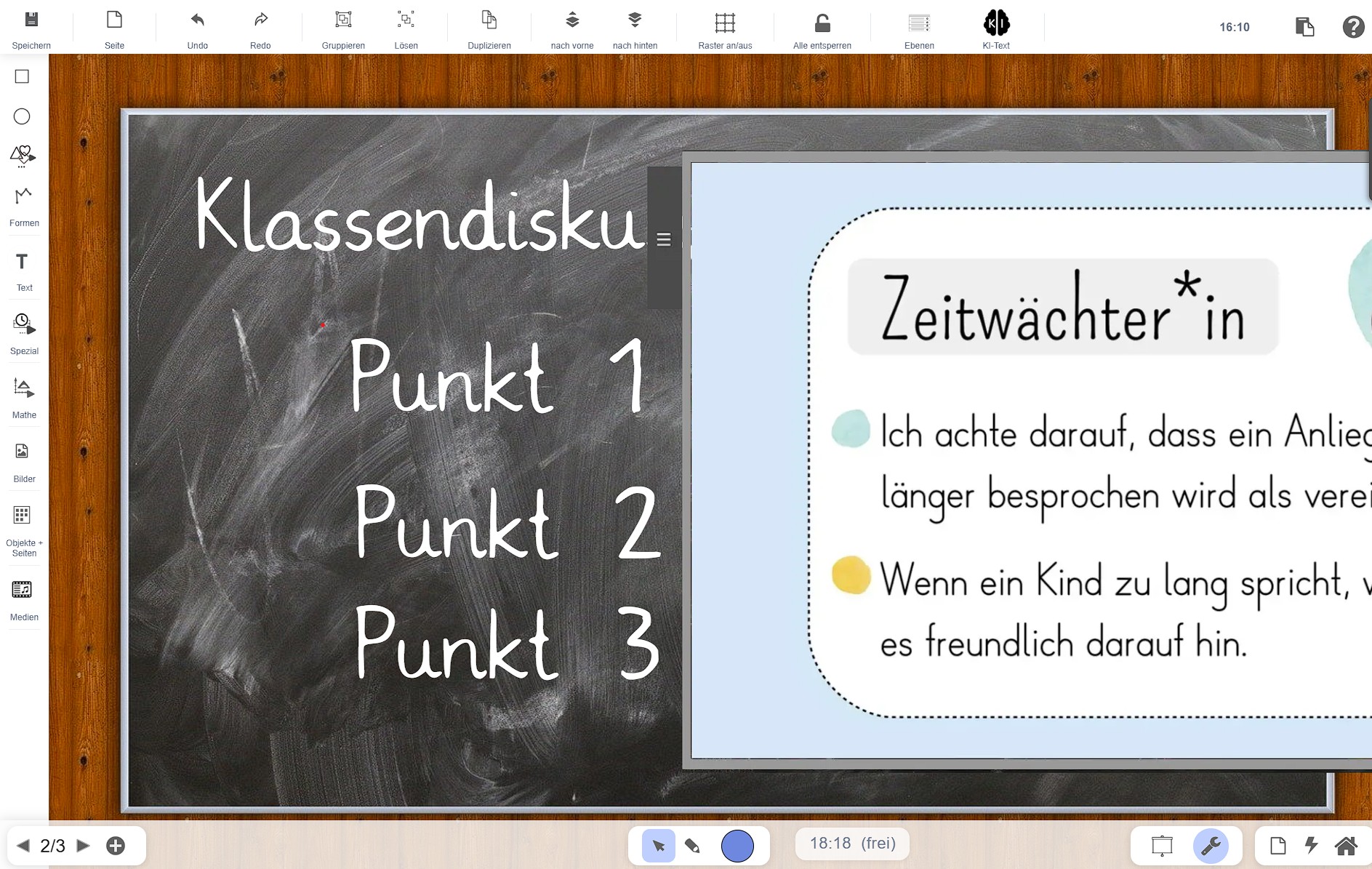This screenshot has width=1372, height=869.
Task: Select the Punkt 1 text
Action: 498,376
